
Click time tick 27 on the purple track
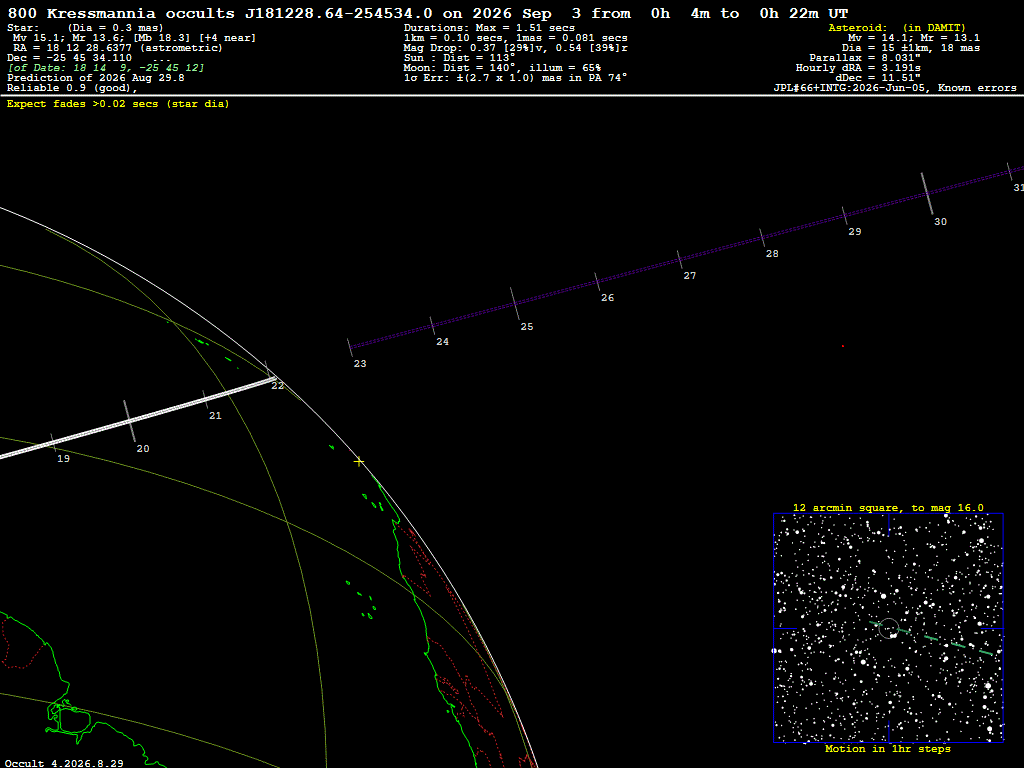pyautogui.click(x=680, y=259)
